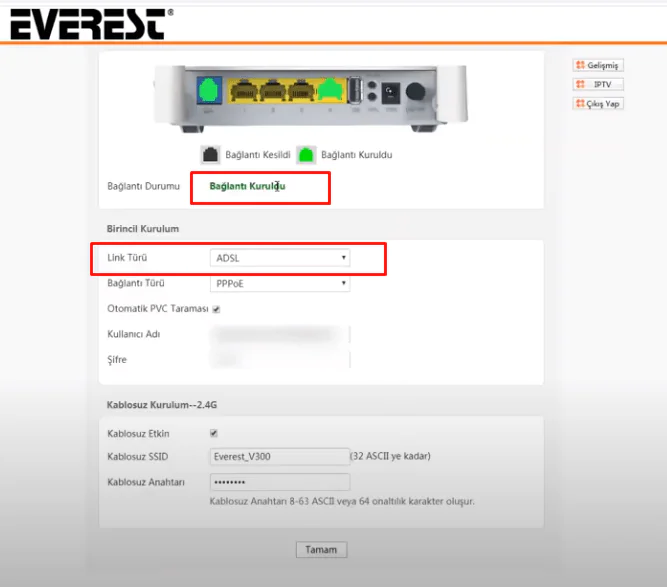Click the USB port on router image
667x587 pixels.
355,90
